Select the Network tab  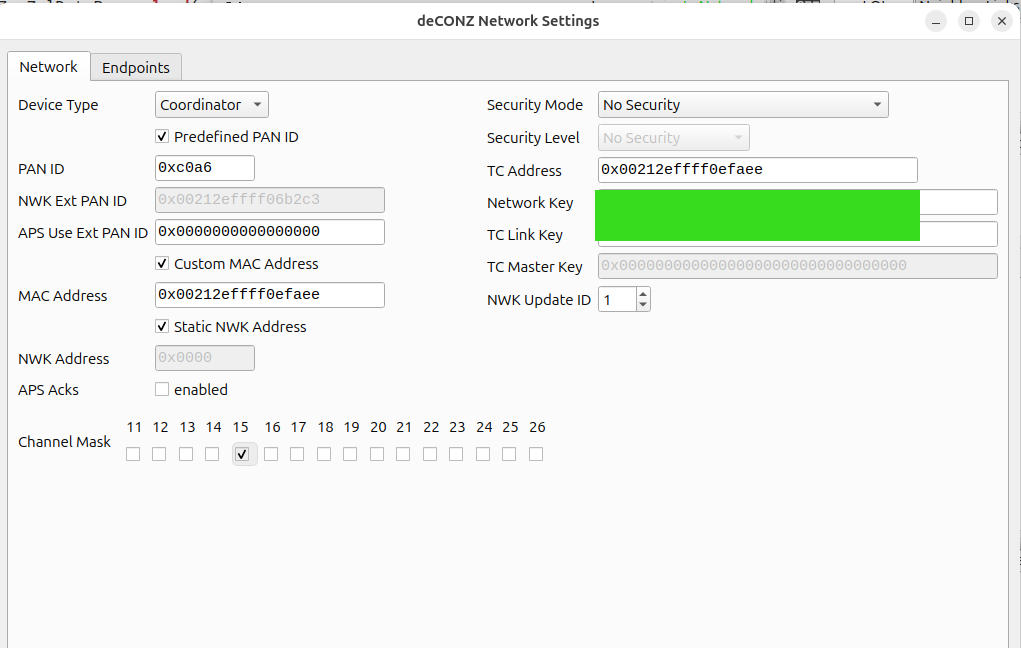[x=48, y=66]
